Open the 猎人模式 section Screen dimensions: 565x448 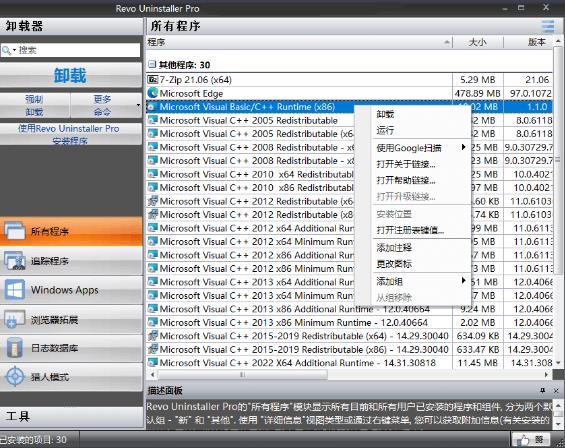[x=71, y=377]
